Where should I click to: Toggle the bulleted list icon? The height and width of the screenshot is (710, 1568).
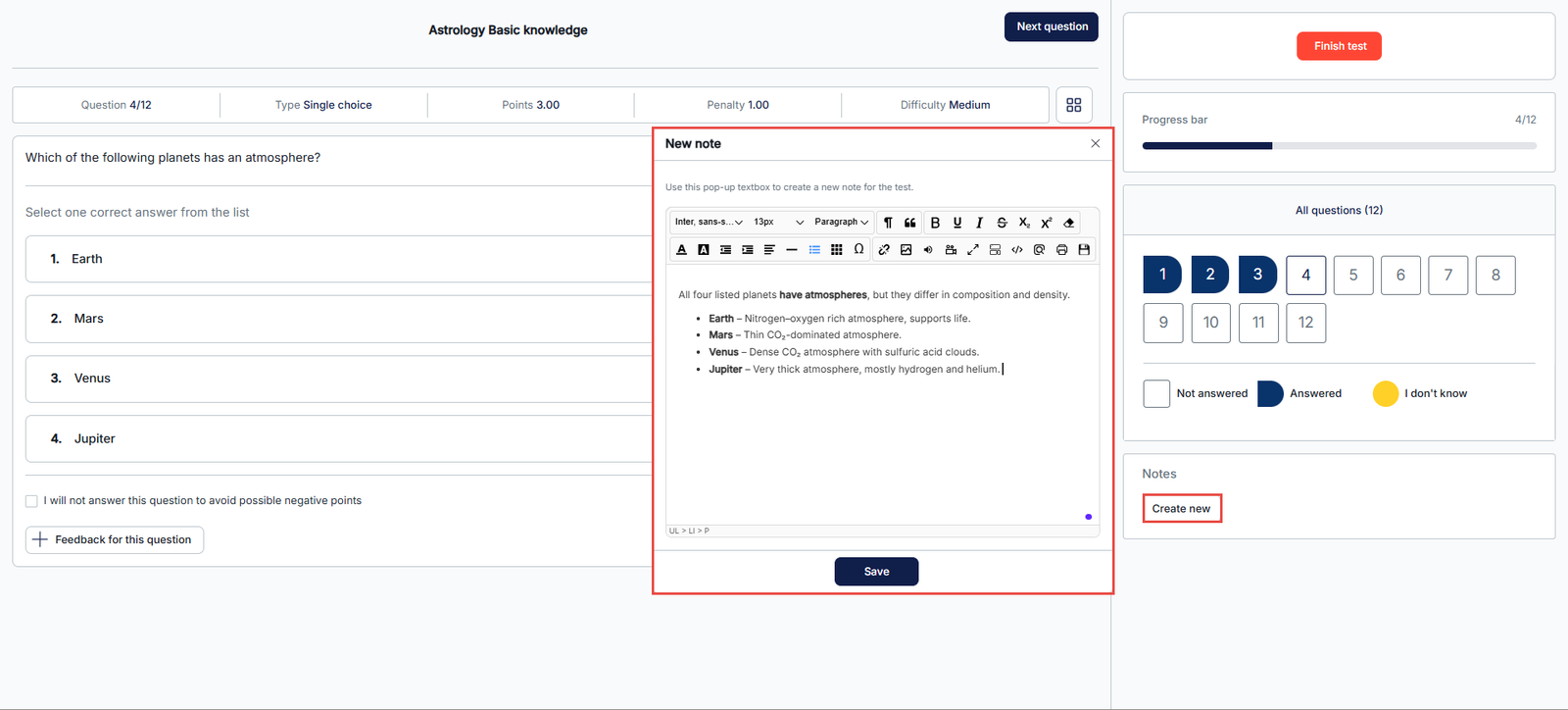click(814, 250)
